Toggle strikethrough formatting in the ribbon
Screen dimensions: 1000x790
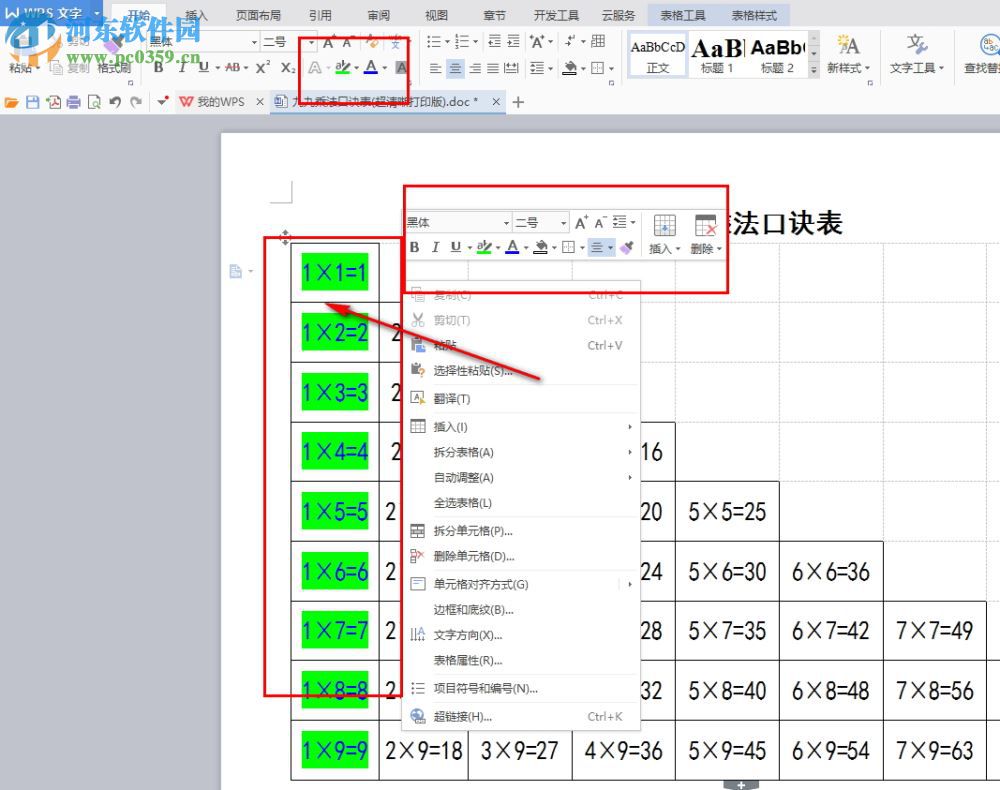click(x=234, y=66)
